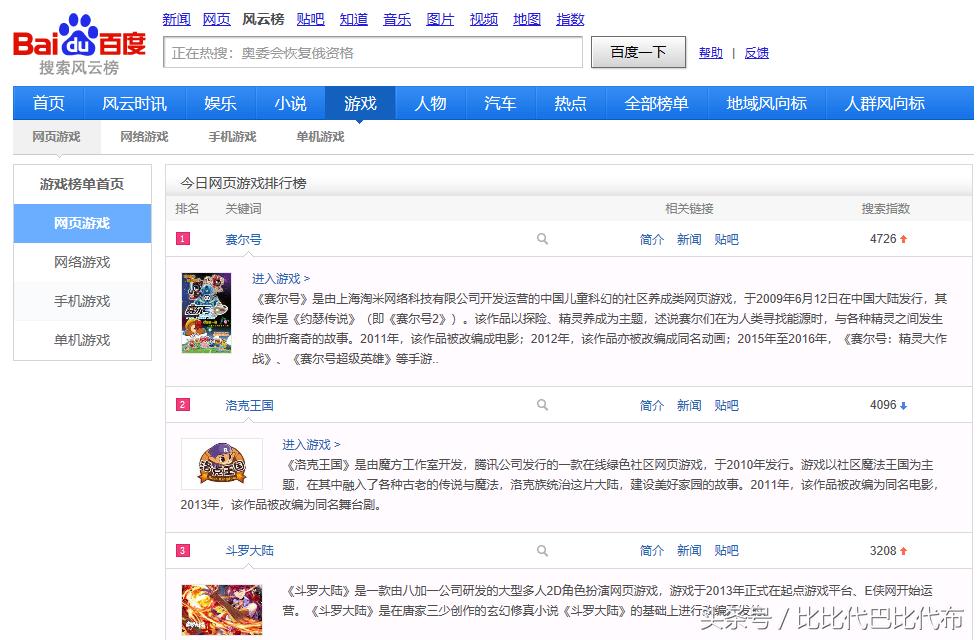Select 网络游戏 in the left sidebar
Screen dimensions: 979x640
point(82,262)
